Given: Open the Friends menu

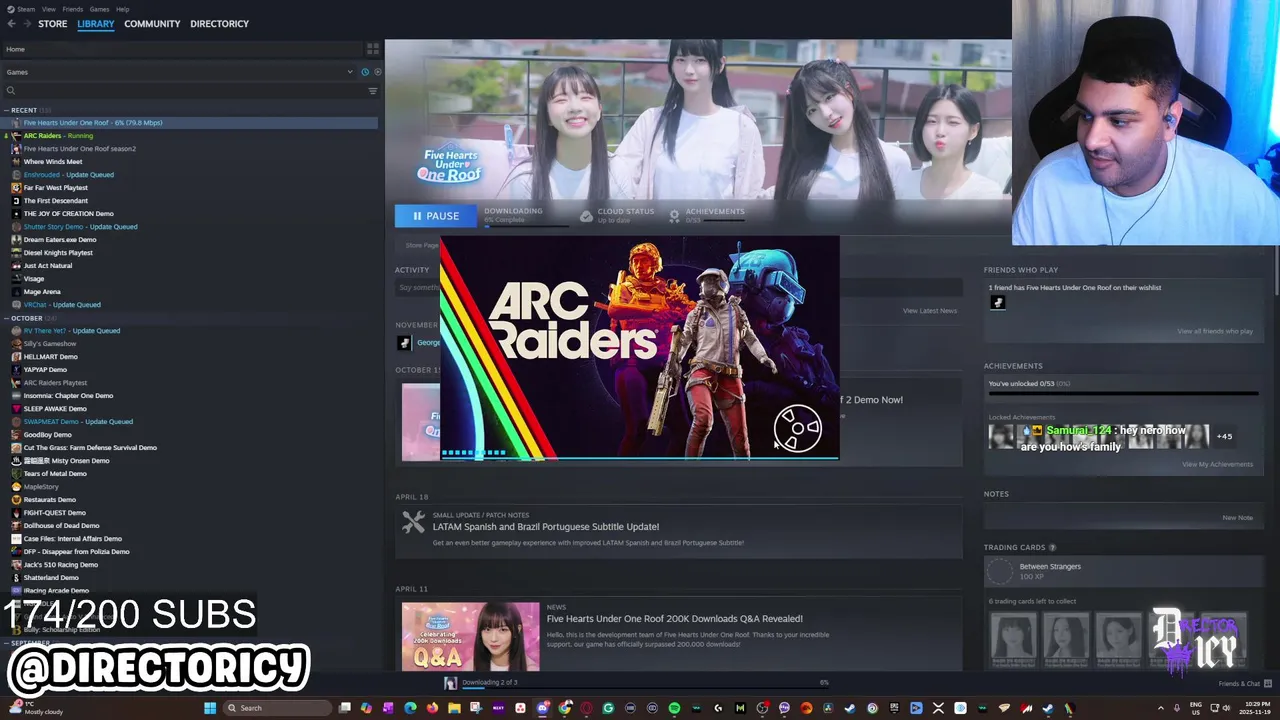Looking at the screenshot, I should (x=73, y=9).
